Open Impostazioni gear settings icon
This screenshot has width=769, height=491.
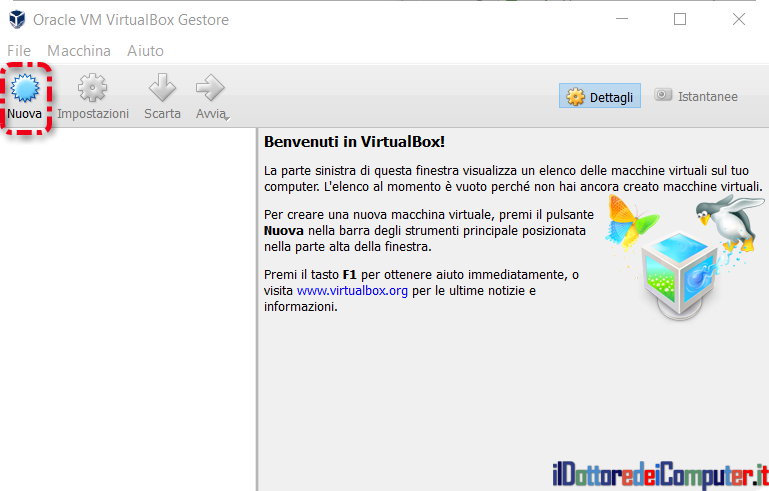pyautogui.click(x=92, y=88)
